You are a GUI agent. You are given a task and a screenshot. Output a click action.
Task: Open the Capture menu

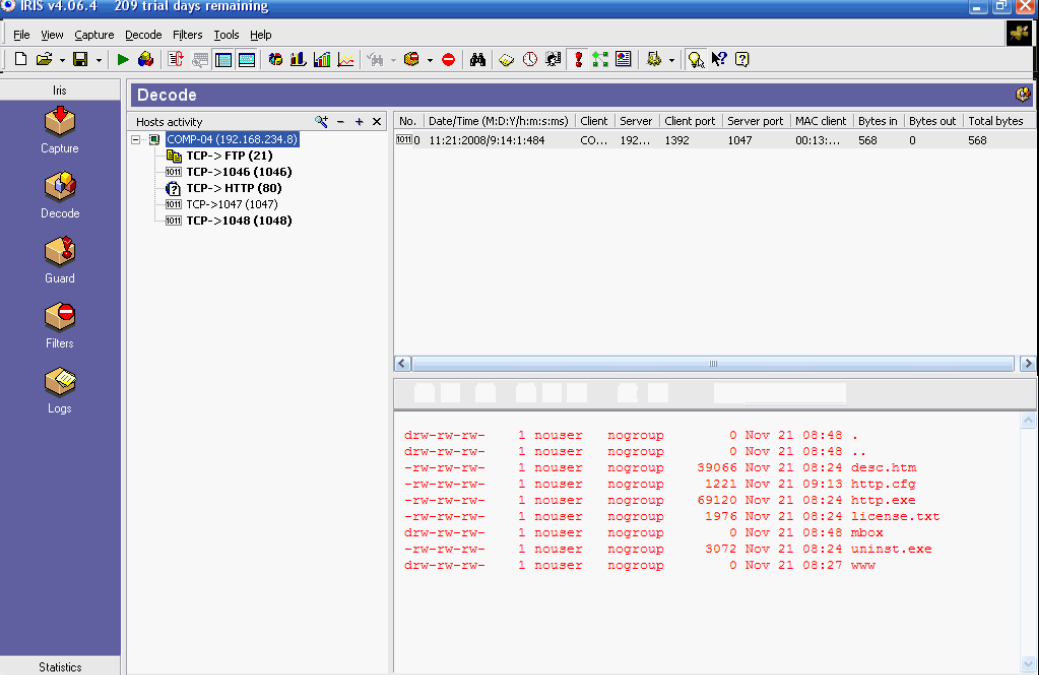click(94, 34)
